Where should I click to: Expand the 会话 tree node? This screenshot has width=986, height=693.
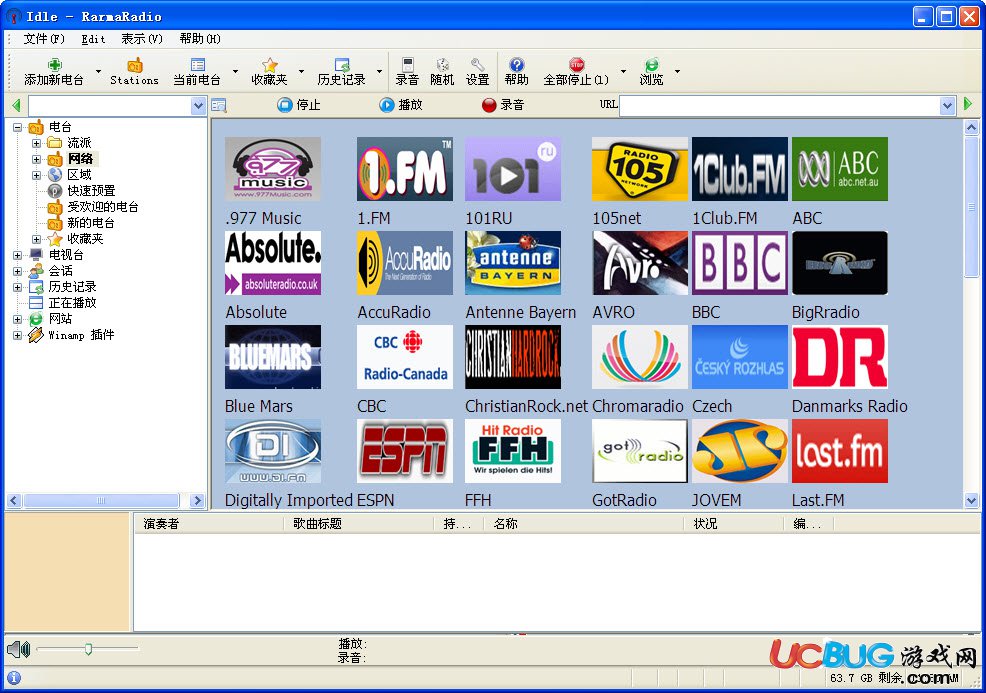point(18,272)
